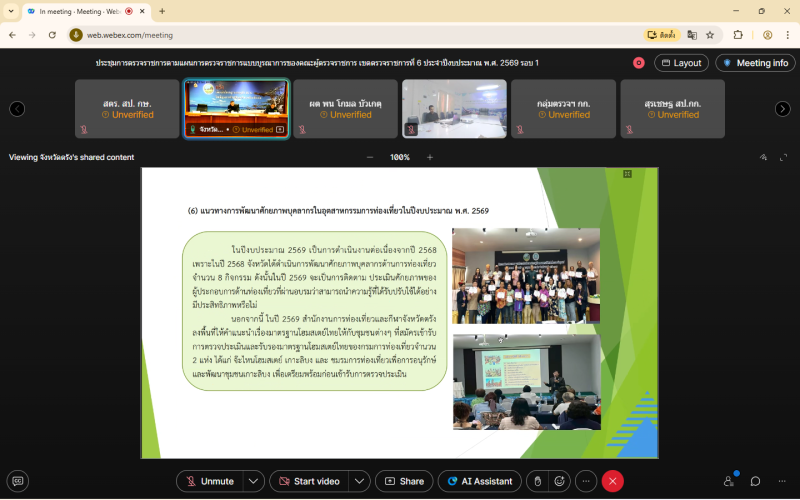Open closed captions button
This screenshot has width=800, height=500.
coord(17,481)
